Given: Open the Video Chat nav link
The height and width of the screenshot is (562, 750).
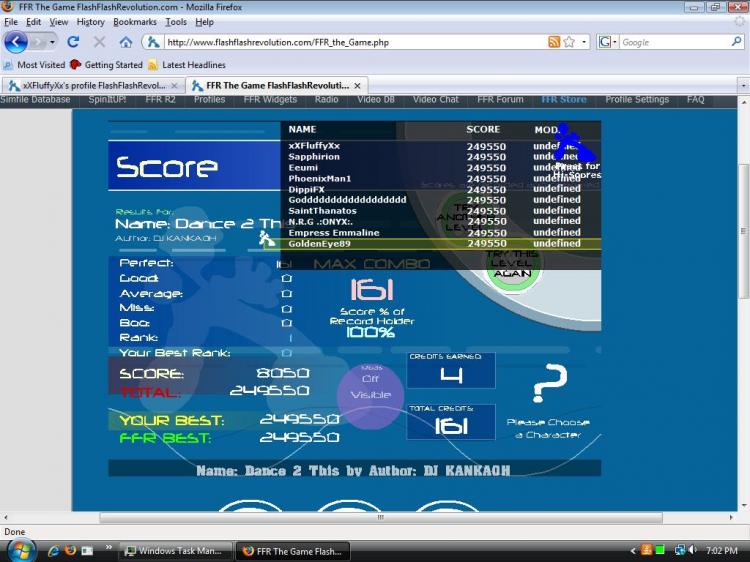Looking at the screenshot, I should (x=436, y=99).
